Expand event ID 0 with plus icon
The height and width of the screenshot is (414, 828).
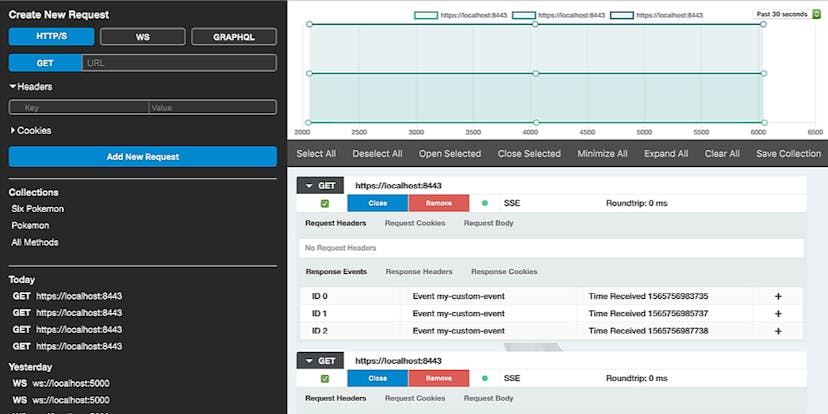click(x=778, y=296)
